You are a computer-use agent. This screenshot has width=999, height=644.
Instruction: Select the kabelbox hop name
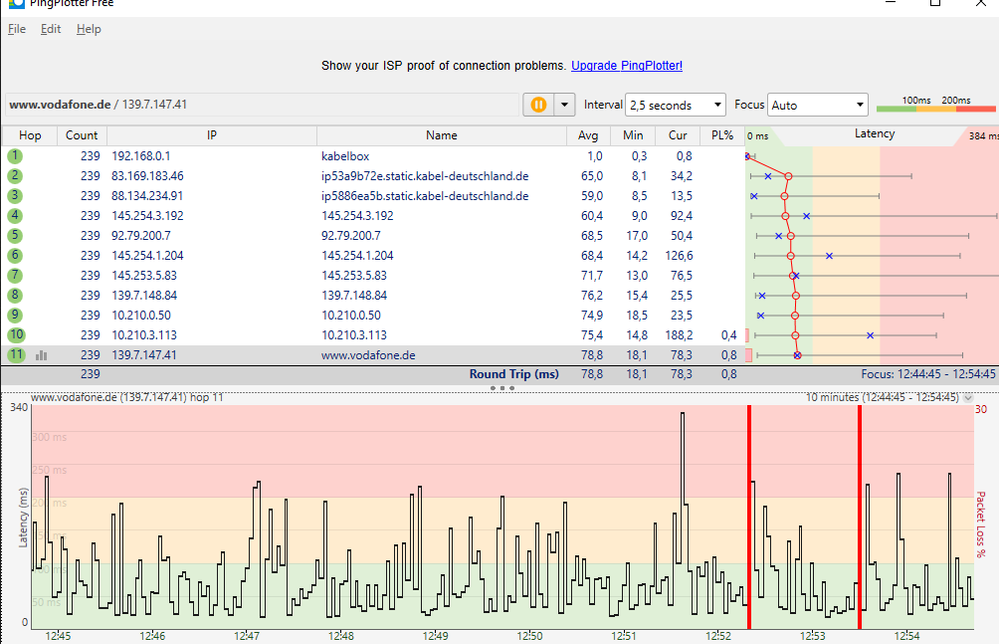tap(345, 156)
